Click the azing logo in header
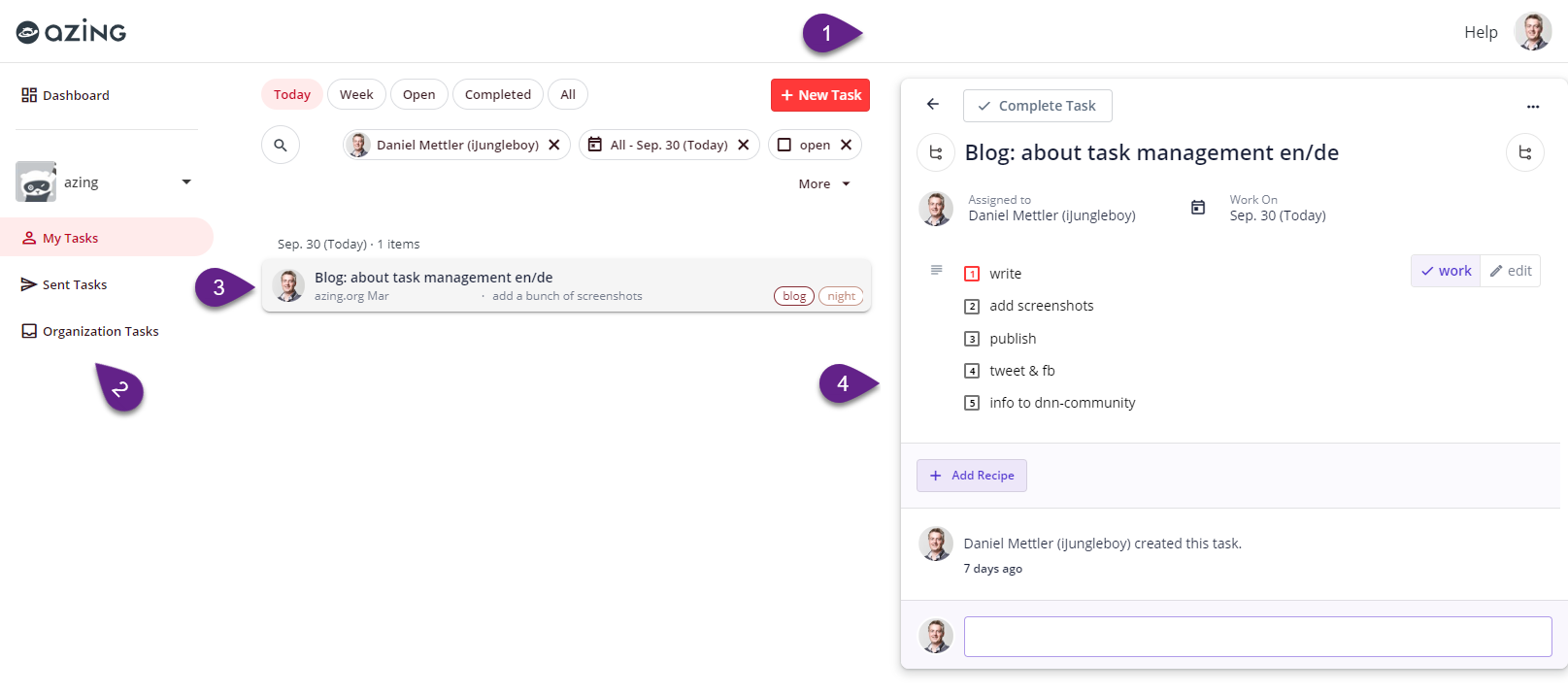This screenshot has height=693, width=1568. click(x=71, y=32)
